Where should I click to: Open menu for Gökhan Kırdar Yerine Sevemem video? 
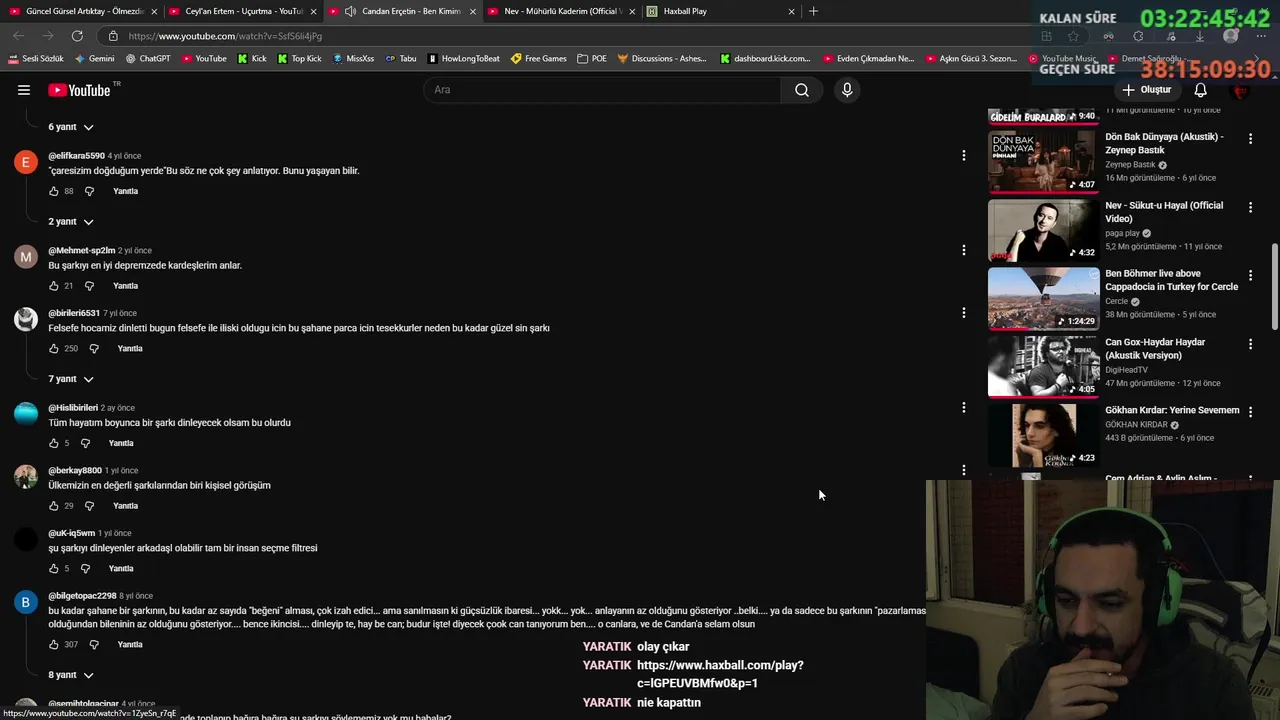pos(1250,412)
